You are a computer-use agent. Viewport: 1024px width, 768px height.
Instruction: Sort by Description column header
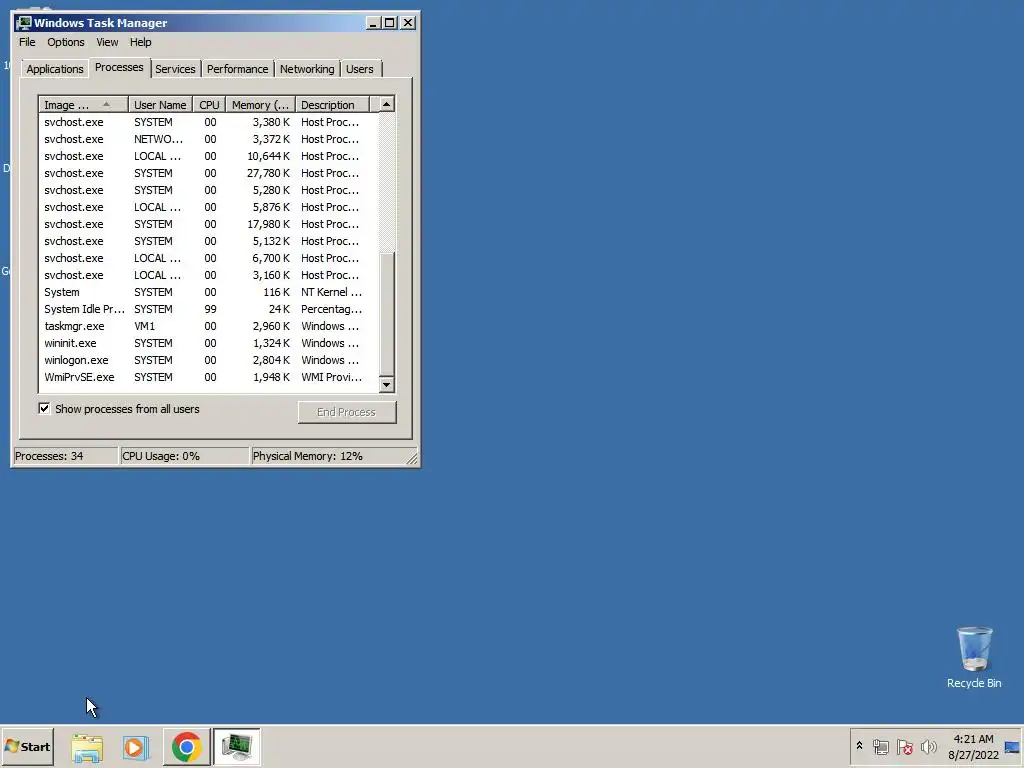coord(332,104)
